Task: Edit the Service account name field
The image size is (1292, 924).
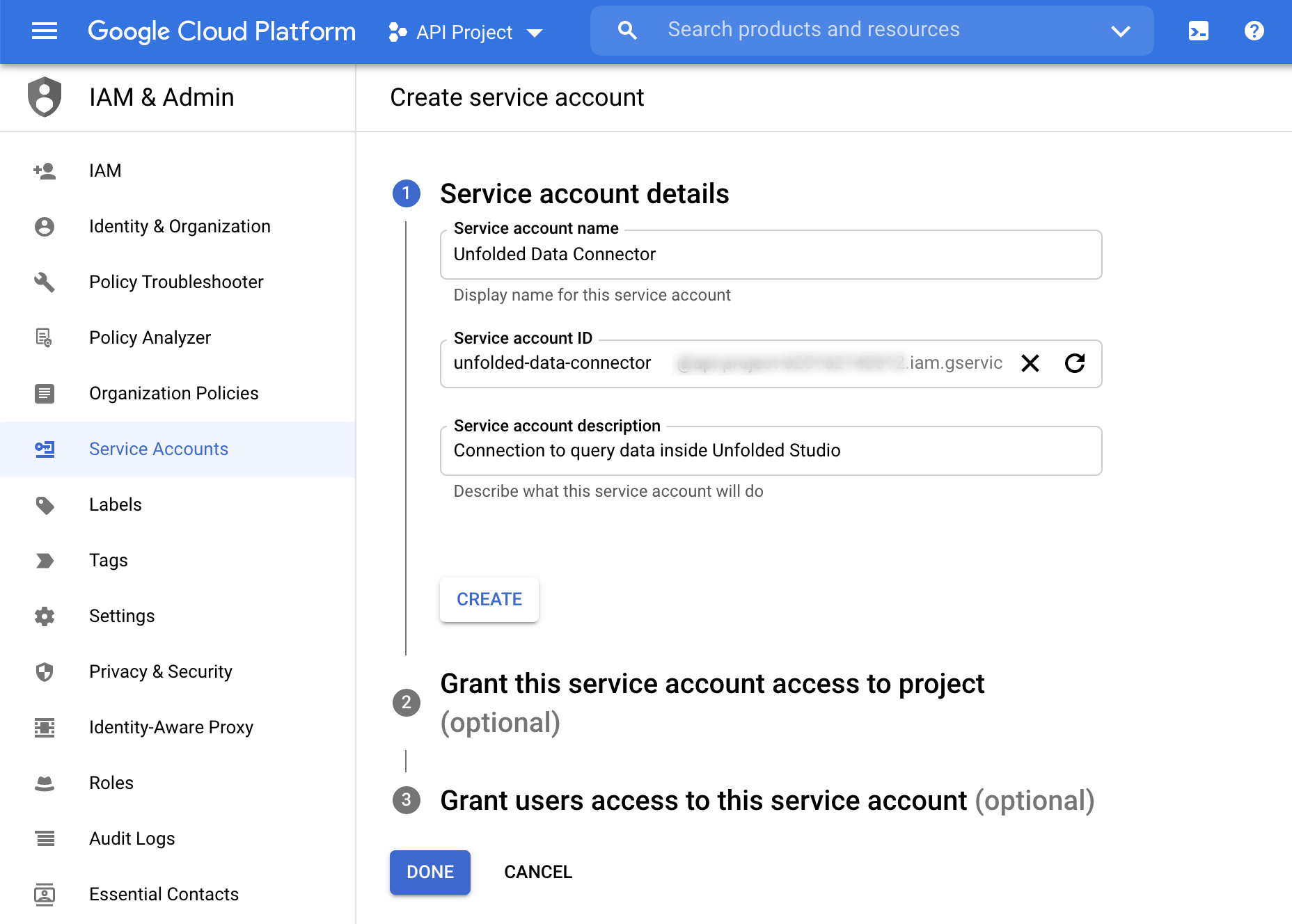Action: tap(771, 255)
